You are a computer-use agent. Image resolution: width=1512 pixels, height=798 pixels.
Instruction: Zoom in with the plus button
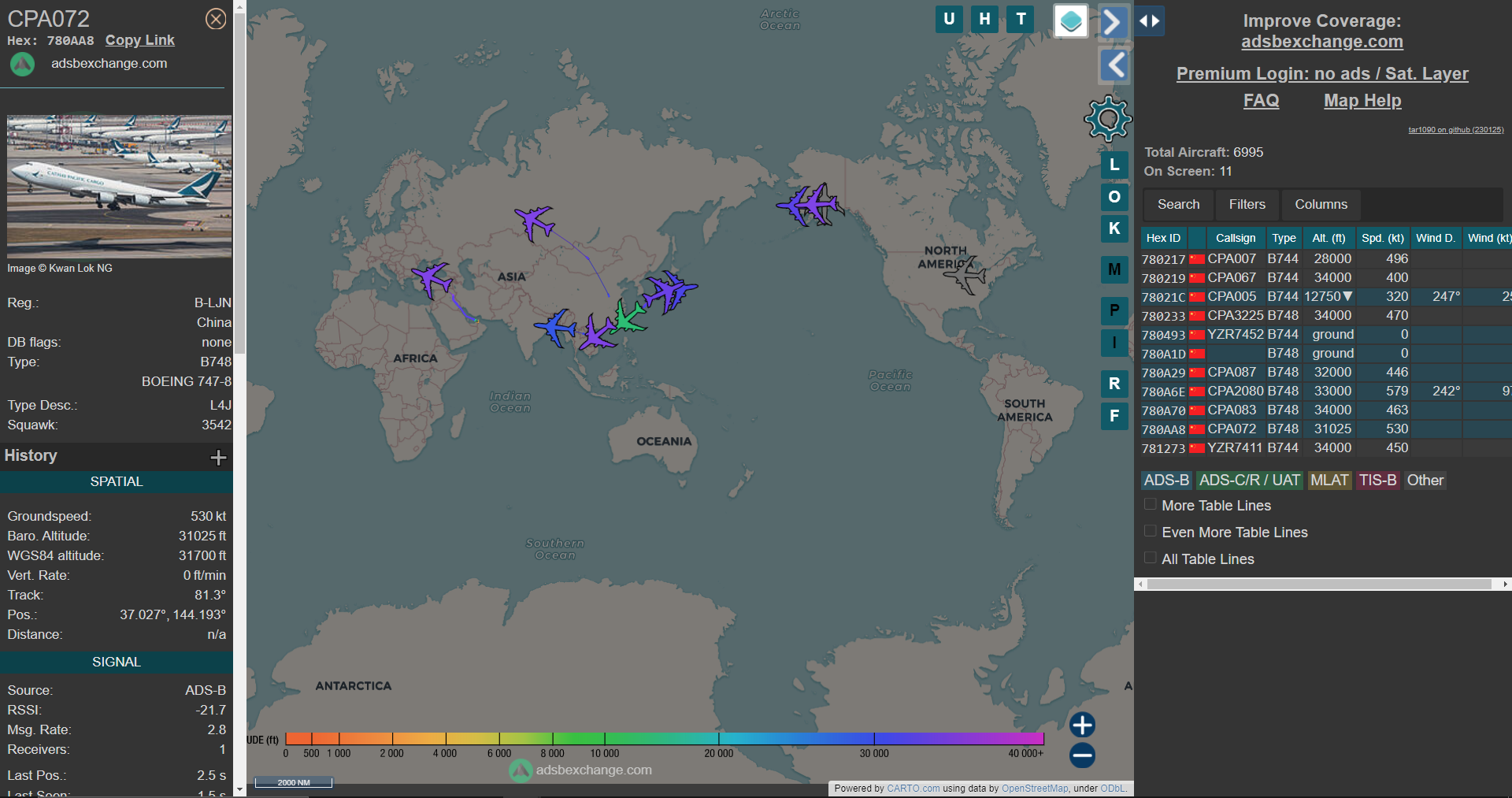point(1082,725)
